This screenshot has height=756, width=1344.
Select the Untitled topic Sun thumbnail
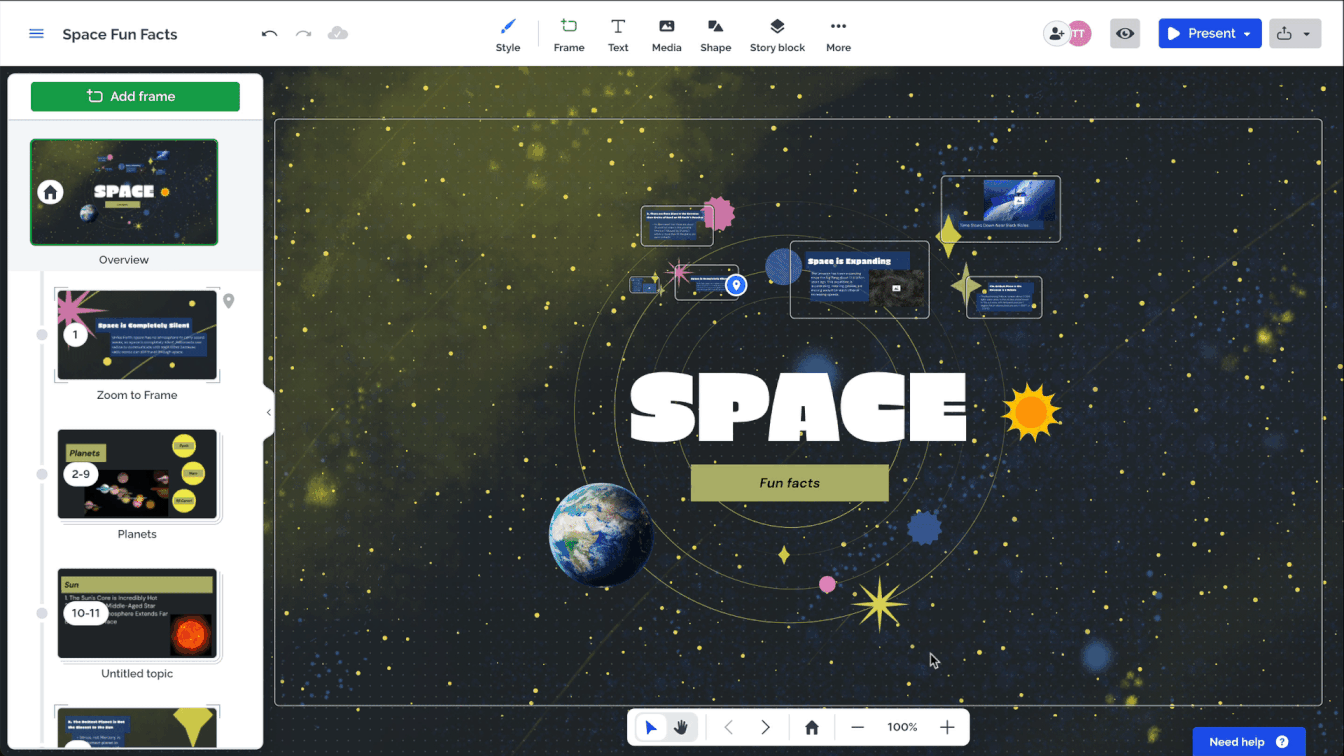tap(137, 613)
